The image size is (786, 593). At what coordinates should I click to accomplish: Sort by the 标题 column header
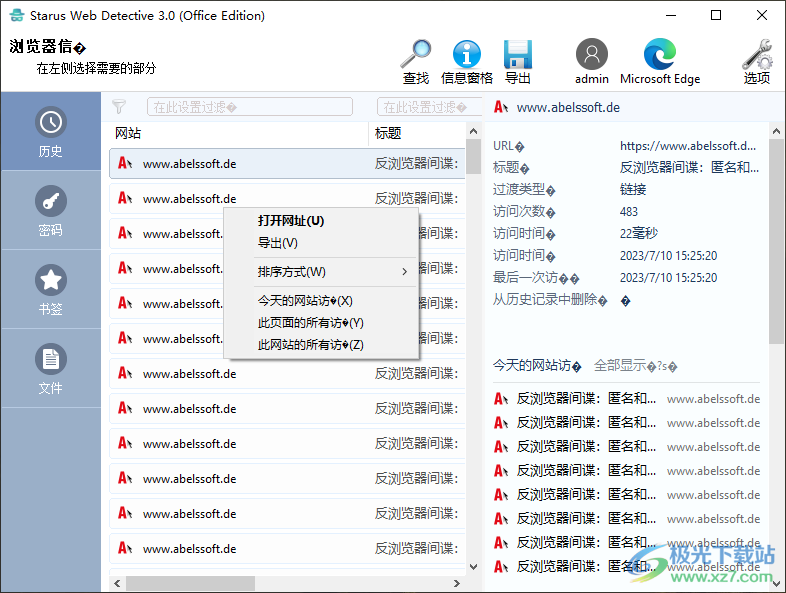pos(417,133)
